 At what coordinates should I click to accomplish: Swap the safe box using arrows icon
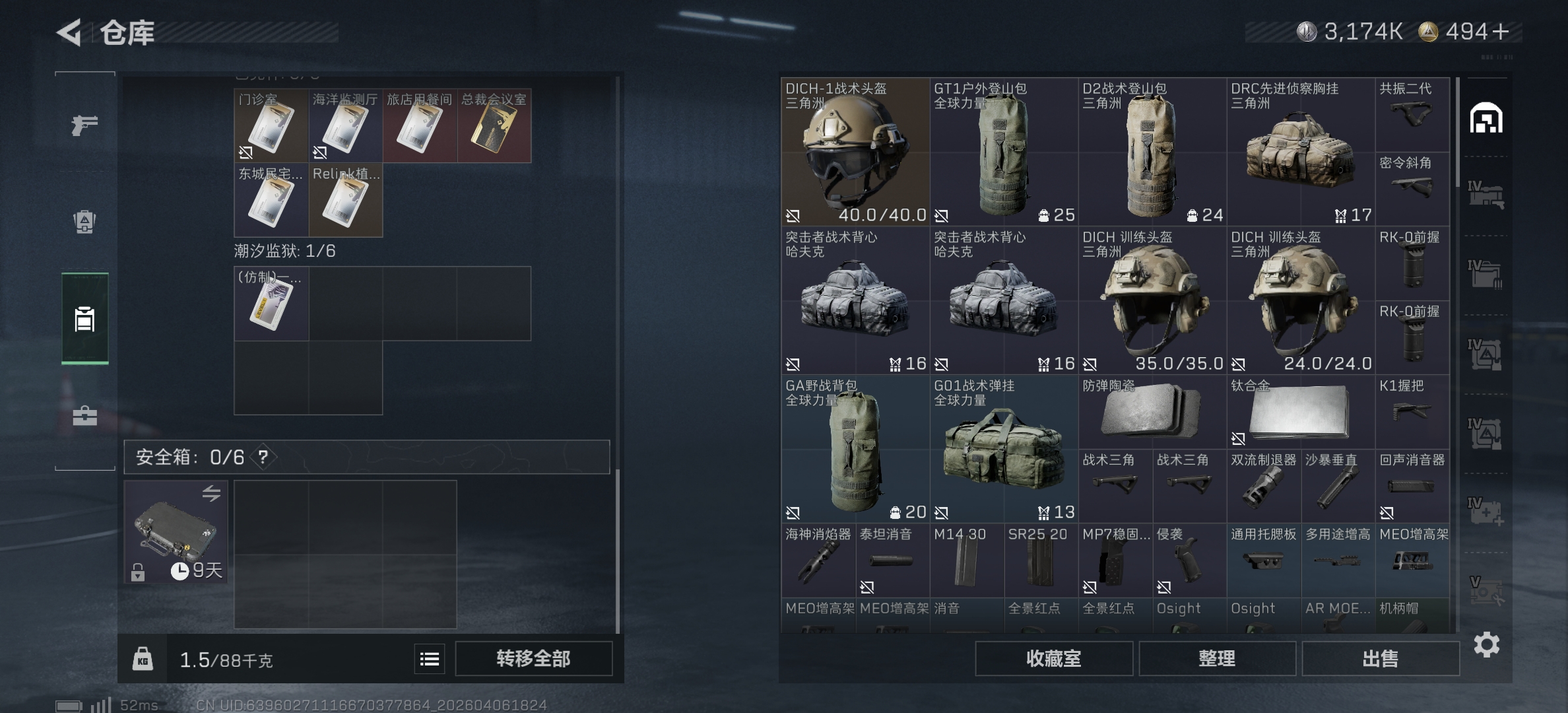tap(211, 493)
